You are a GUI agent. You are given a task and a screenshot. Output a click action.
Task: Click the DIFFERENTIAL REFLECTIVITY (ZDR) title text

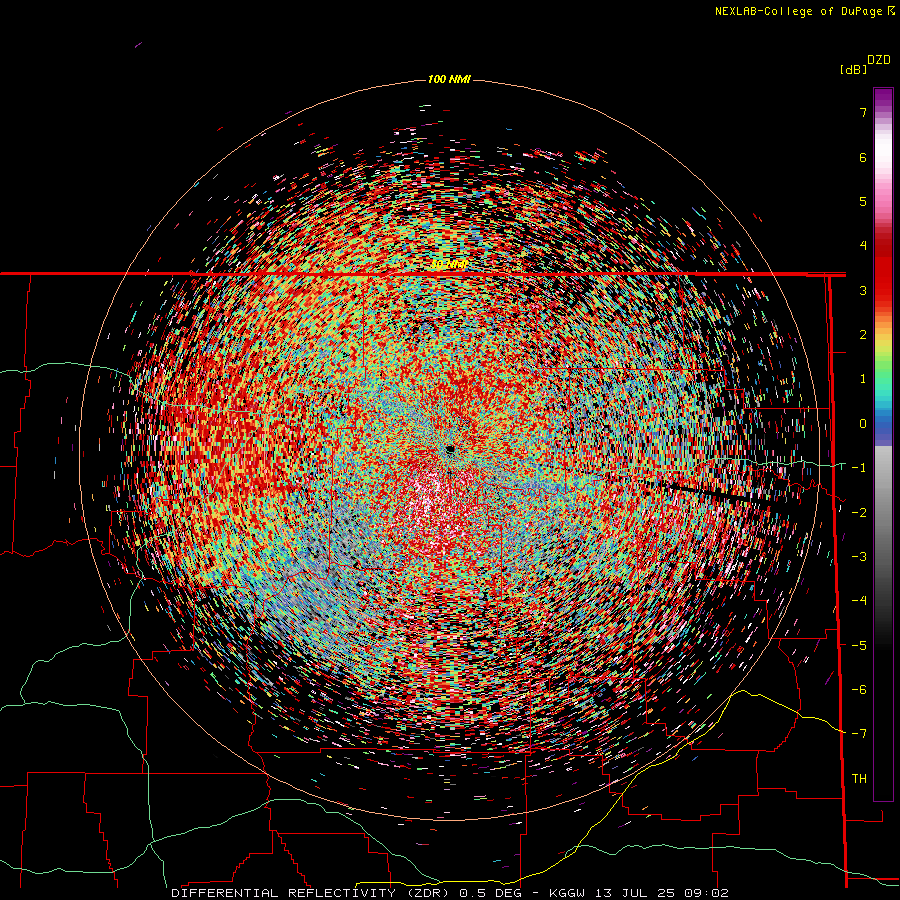coord(312,893)
